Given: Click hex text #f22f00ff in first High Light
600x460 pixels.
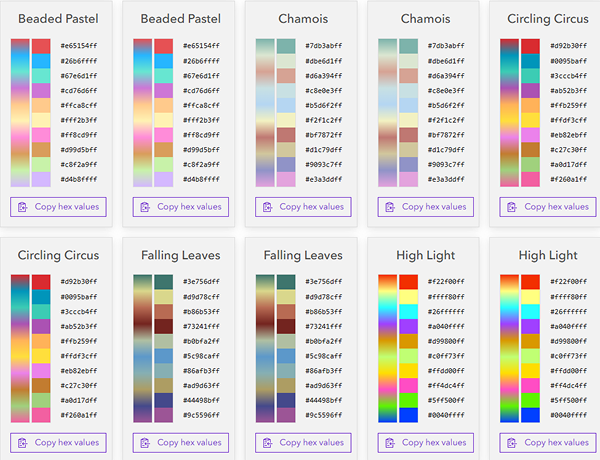Looking at the screenshot, I should point(446,282).
